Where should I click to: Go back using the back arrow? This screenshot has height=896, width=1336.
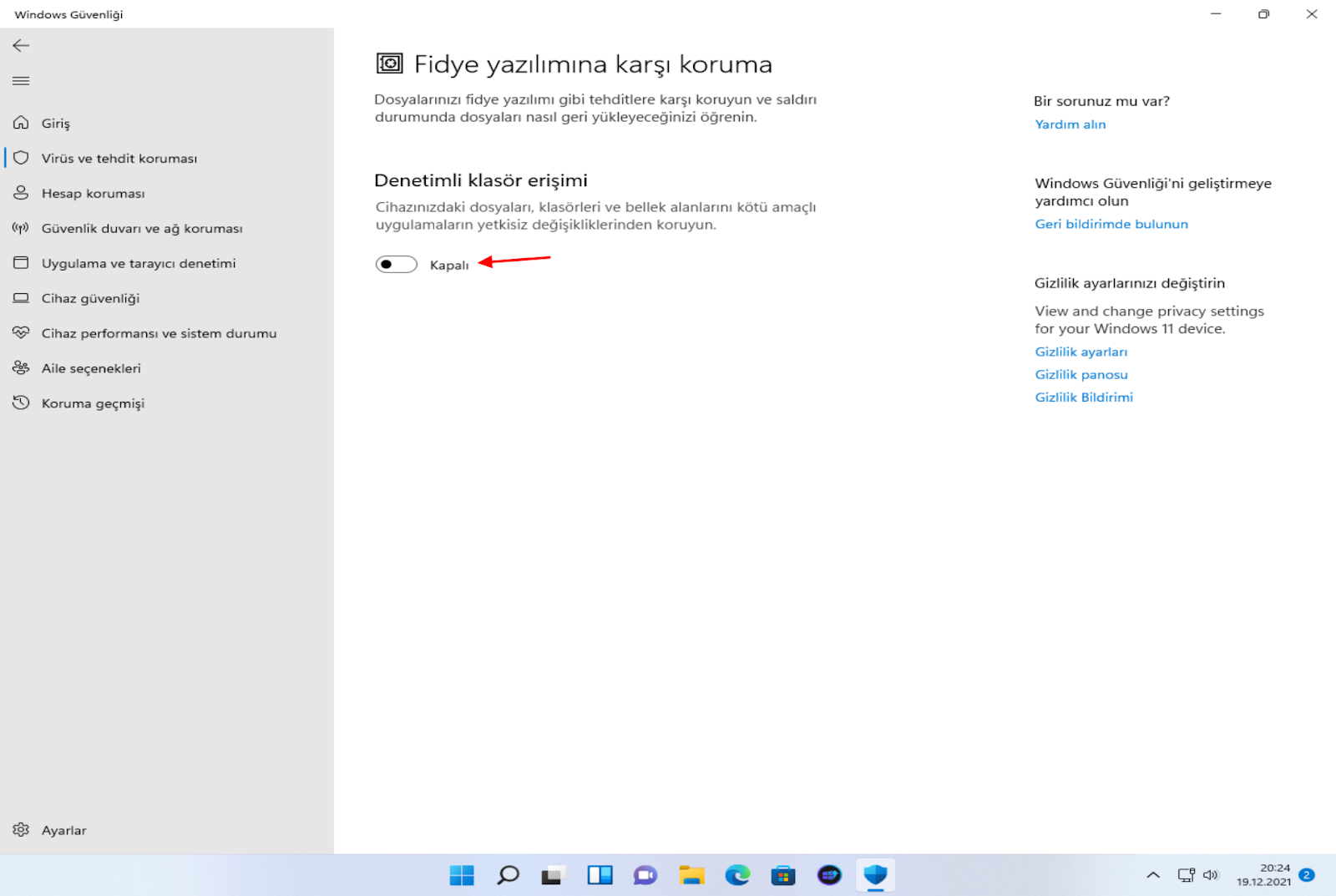(x=21, y=46)
